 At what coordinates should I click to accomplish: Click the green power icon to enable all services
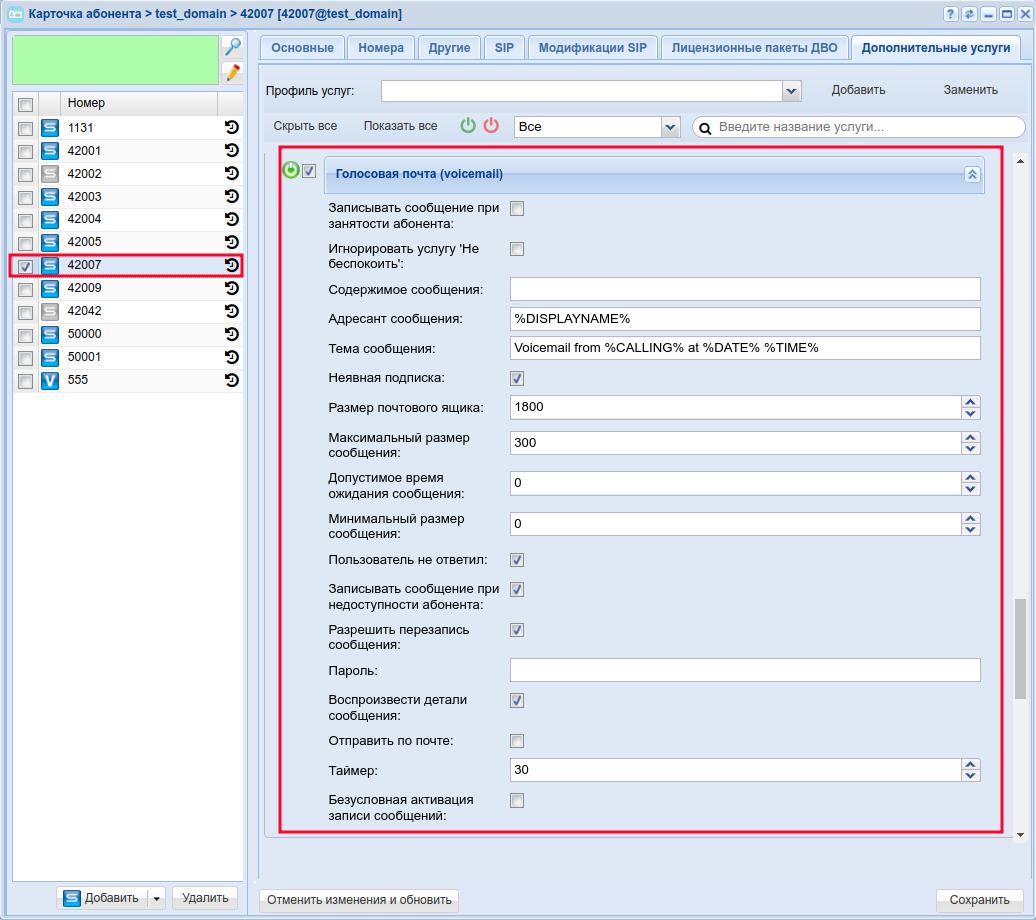tap(468, 126)
